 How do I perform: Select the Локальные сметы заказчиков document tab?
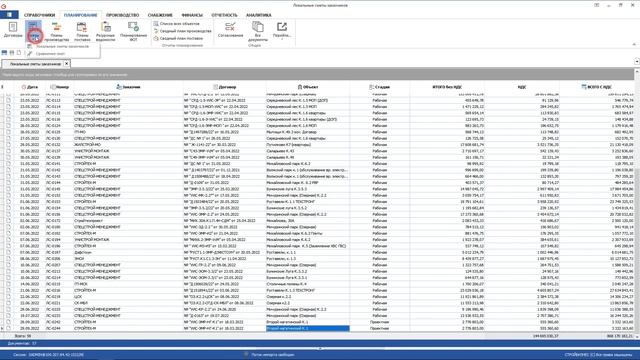point(35,64)
